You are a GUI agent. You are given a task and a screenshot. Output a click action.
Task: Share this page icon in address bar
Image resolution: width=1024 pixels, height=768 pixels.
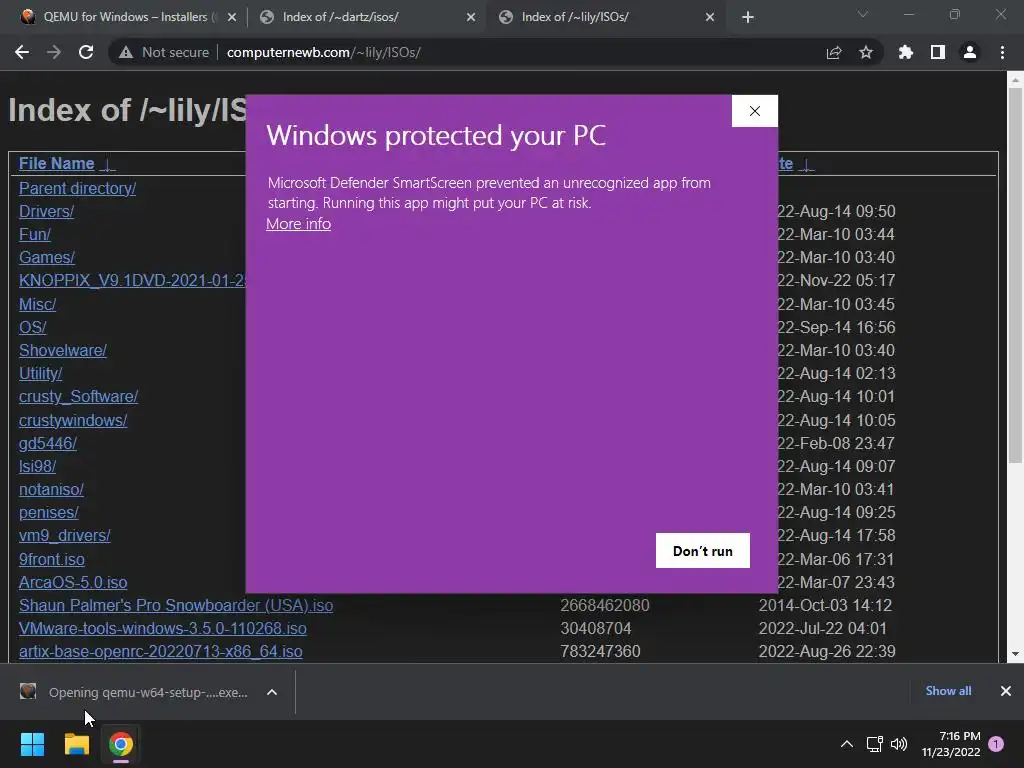coord(833,52)
